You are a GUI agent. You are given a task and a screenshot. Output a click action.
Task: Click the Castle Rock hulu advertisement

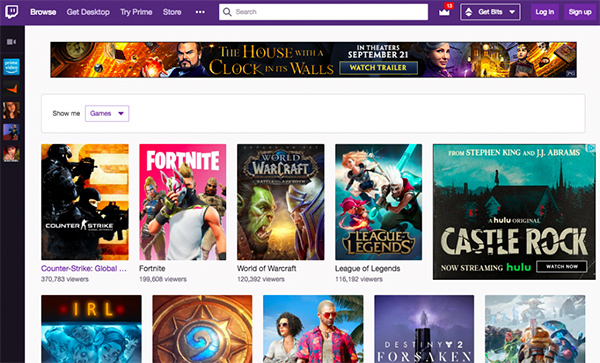(514, 212)
